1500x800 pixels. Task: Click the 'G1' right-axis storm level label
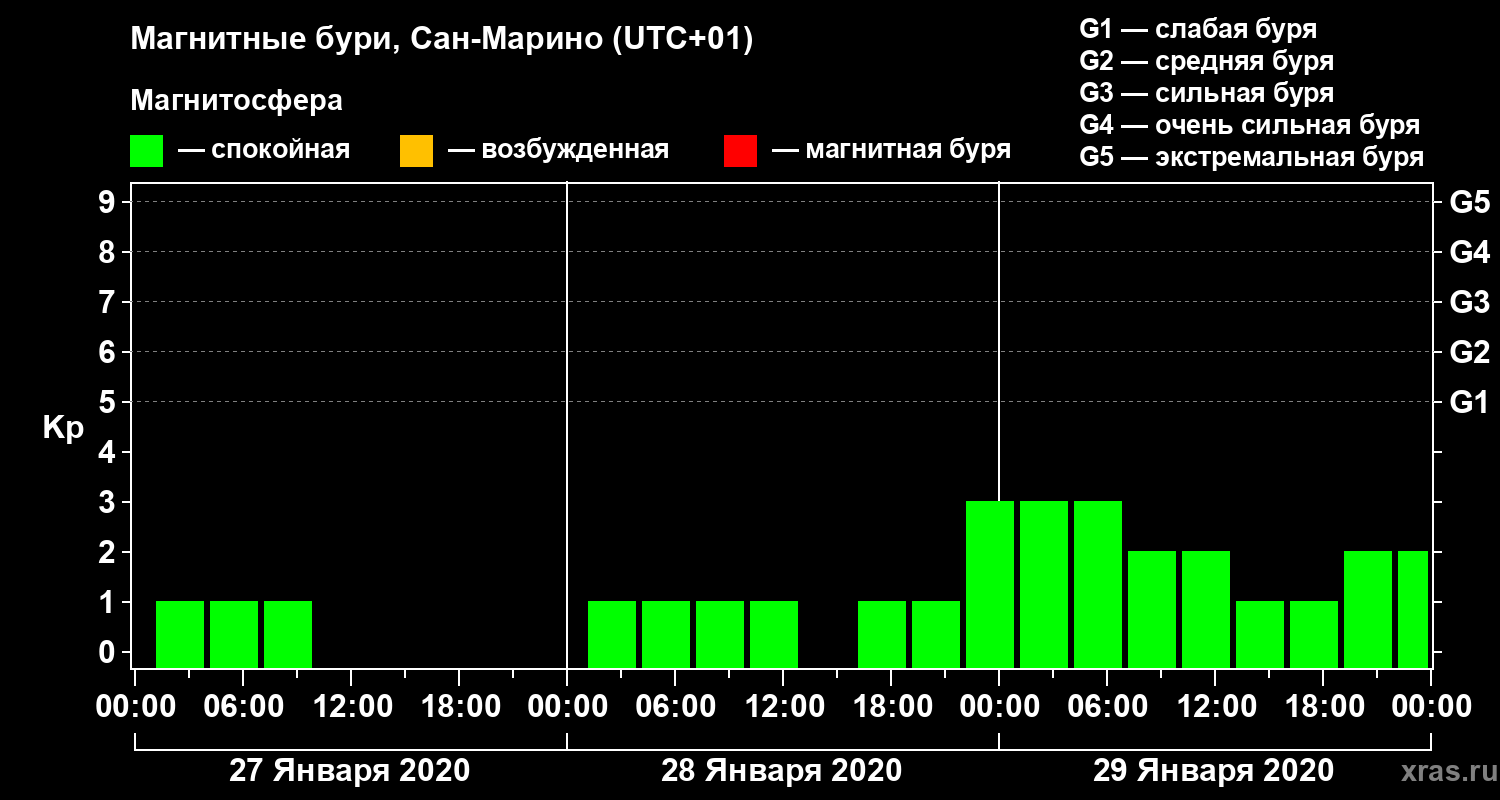(1469, 402)
